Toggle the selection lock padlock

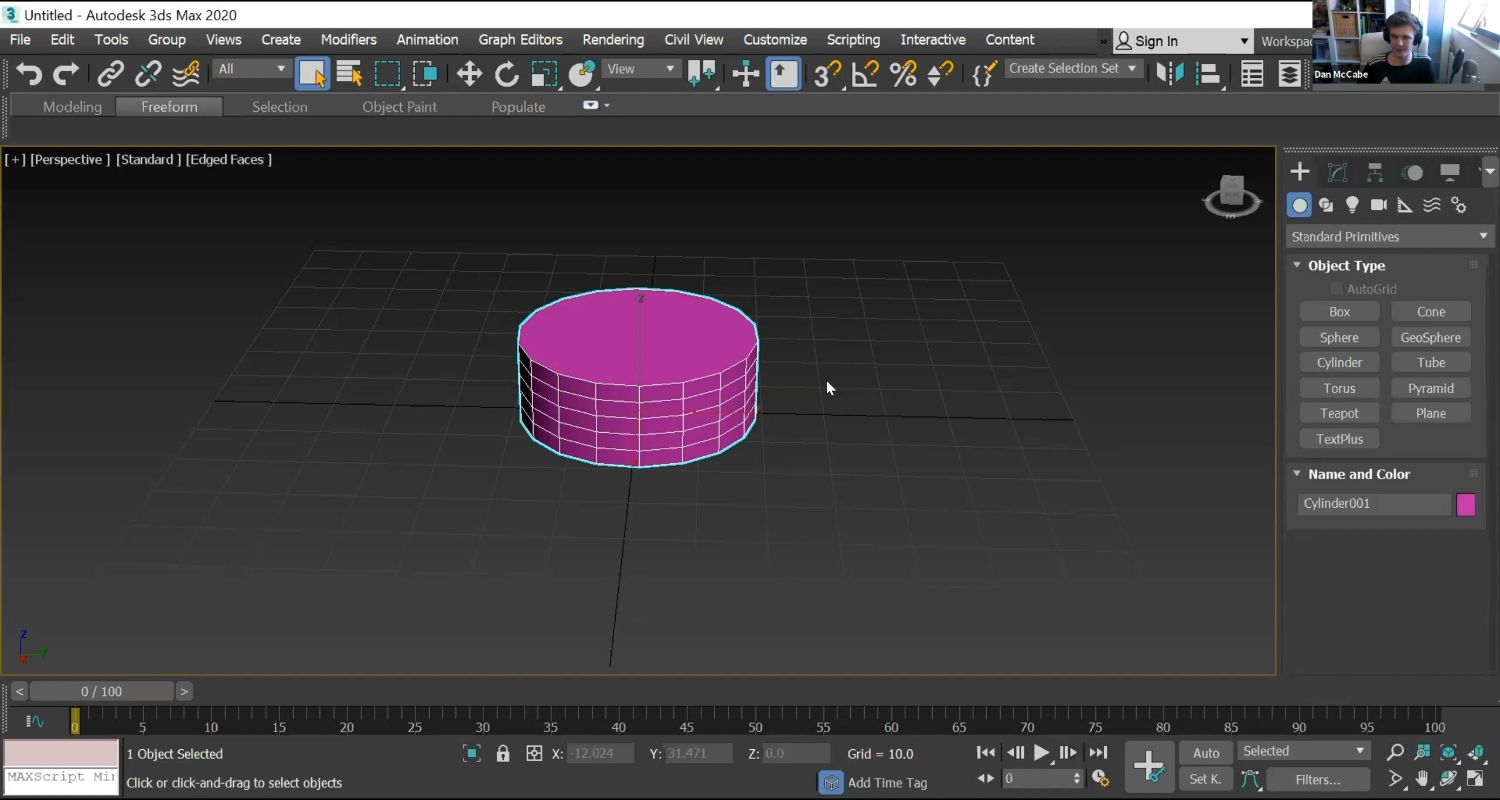pos(502,753)
